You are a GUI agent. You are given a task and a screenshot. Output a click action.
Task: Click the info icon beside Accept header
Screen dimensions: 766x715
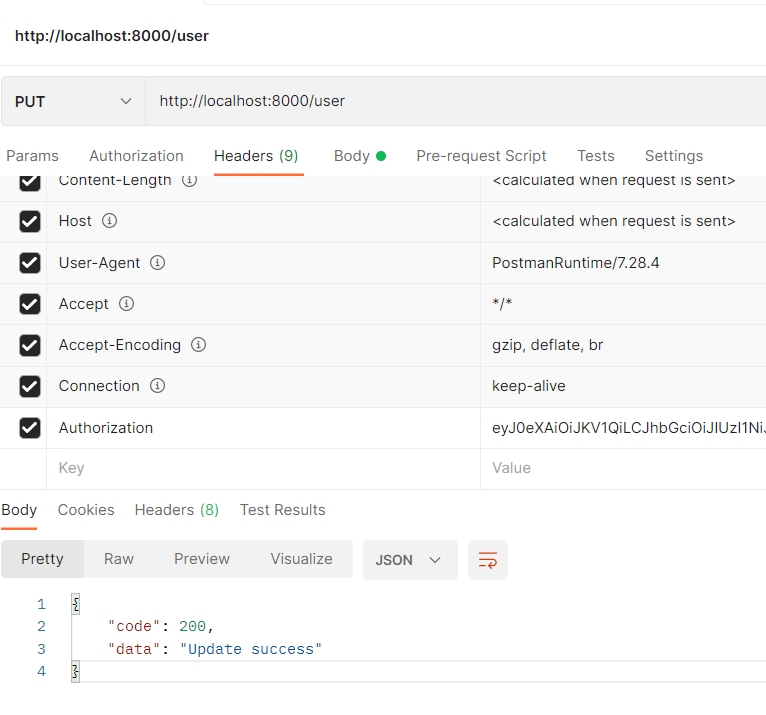coord(126,304)
